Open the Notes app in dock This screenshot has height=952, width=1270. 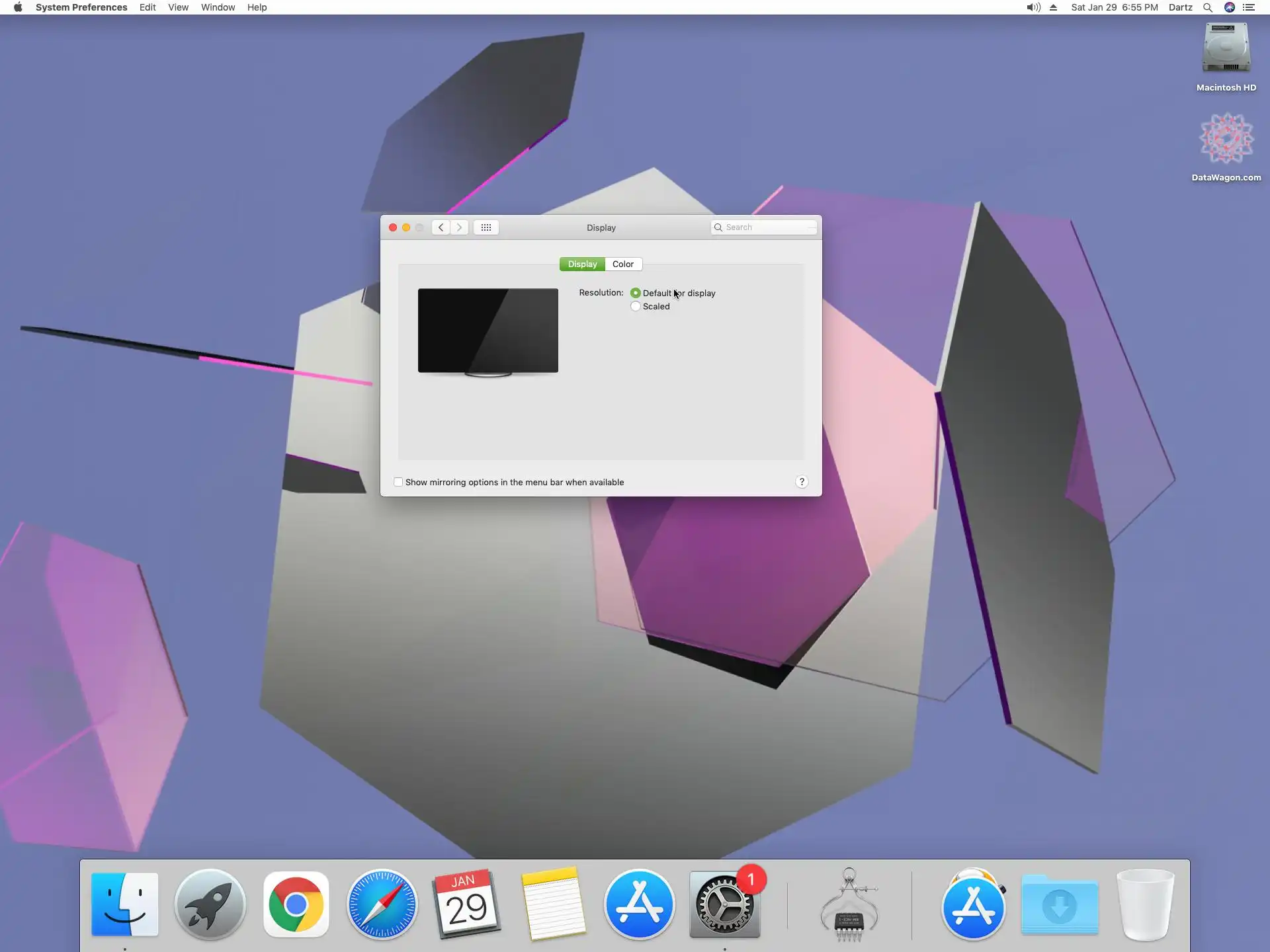tap(553, 904)
